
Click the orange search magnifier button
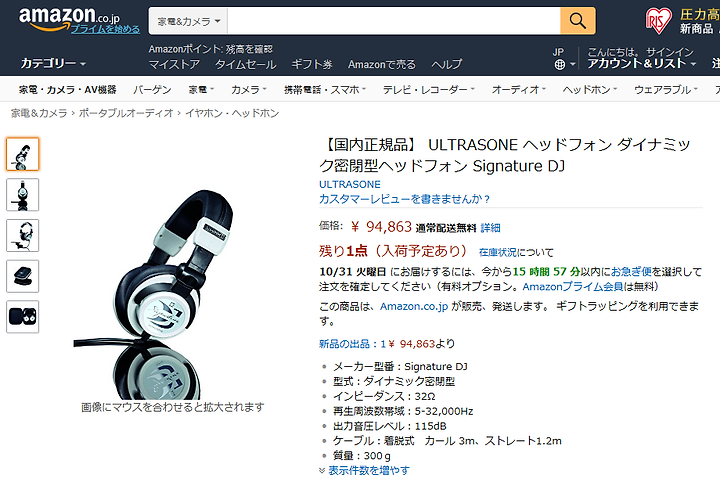click(578, 21)
